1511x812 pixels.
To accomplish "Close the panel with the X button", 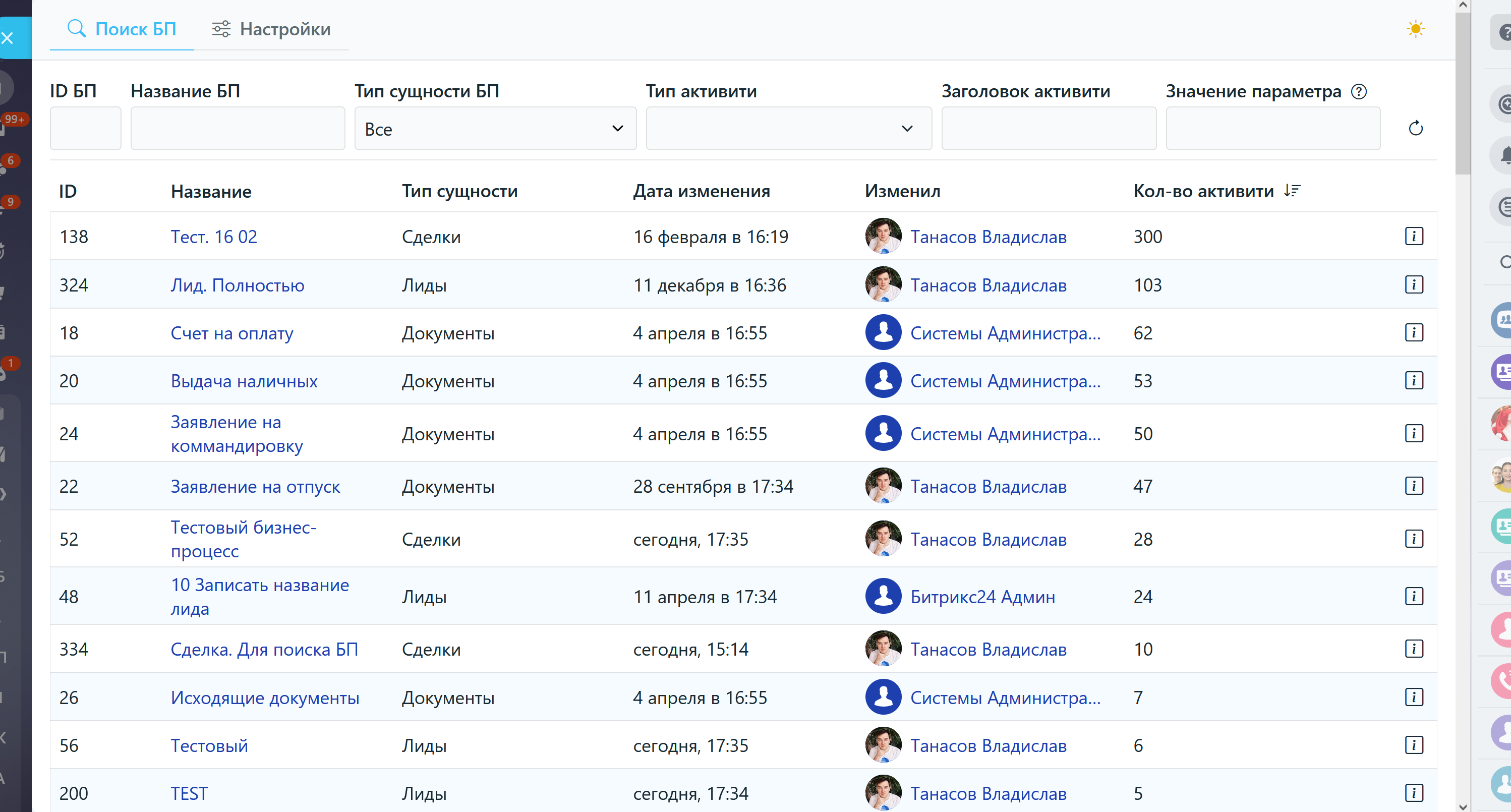I will (8, 38).
